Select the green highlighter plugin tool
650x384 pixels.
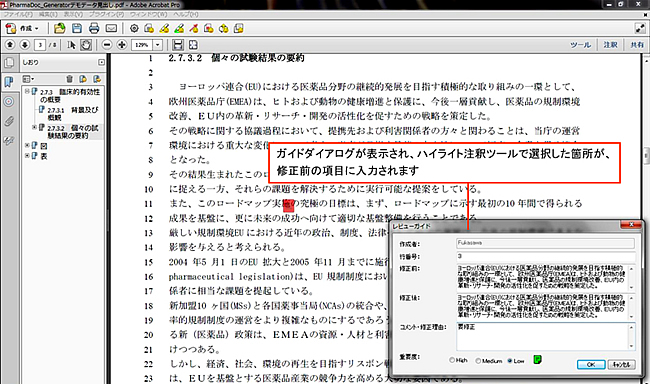(x=179, y=28)
